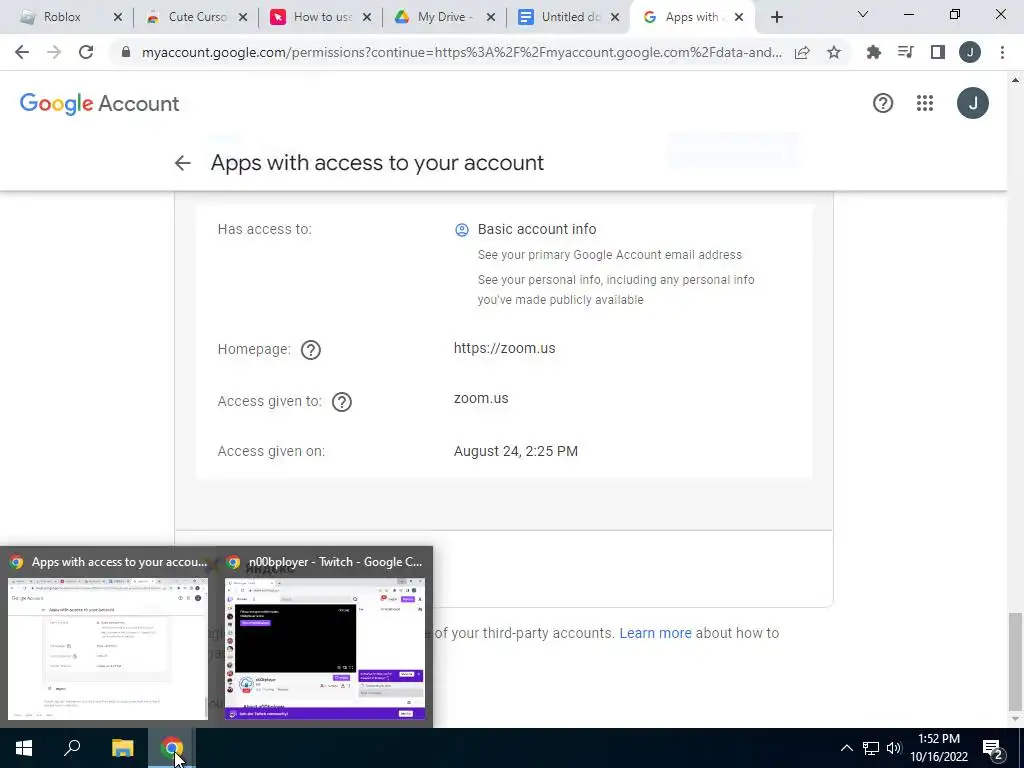Reload the current page
1024x768 pixels.
(86, 52)
